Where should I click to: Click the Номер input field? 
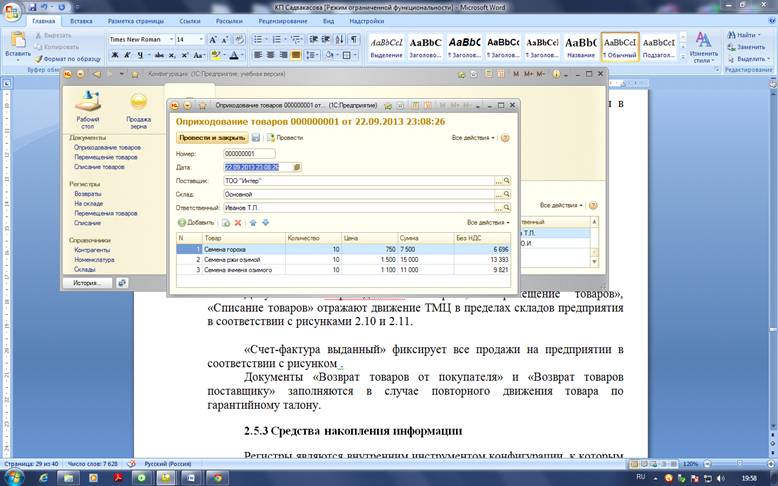point(249,154)
